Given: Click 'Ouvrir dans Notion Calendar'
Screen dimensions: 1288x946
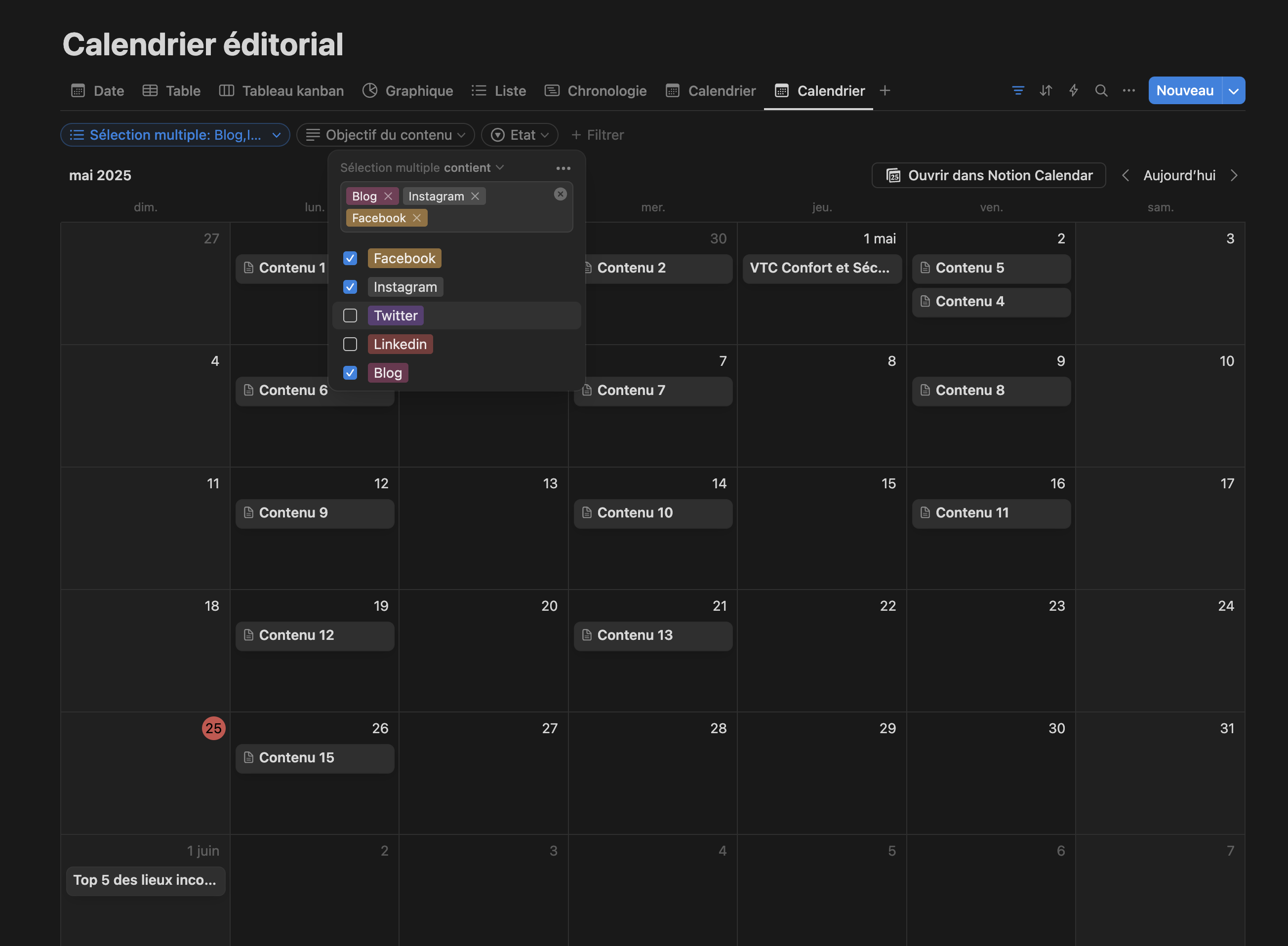Looking at the screenshot, I should click(x=989, y=175).
